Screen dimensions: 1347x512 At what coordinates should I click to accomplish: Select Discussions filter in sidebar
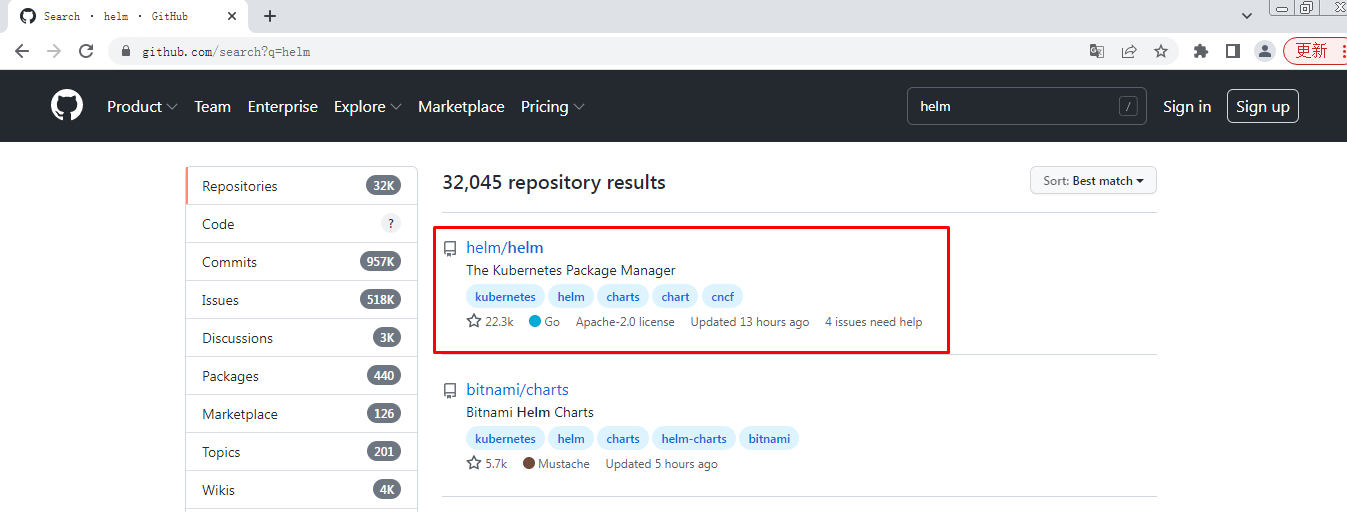(x=301, y=338)
